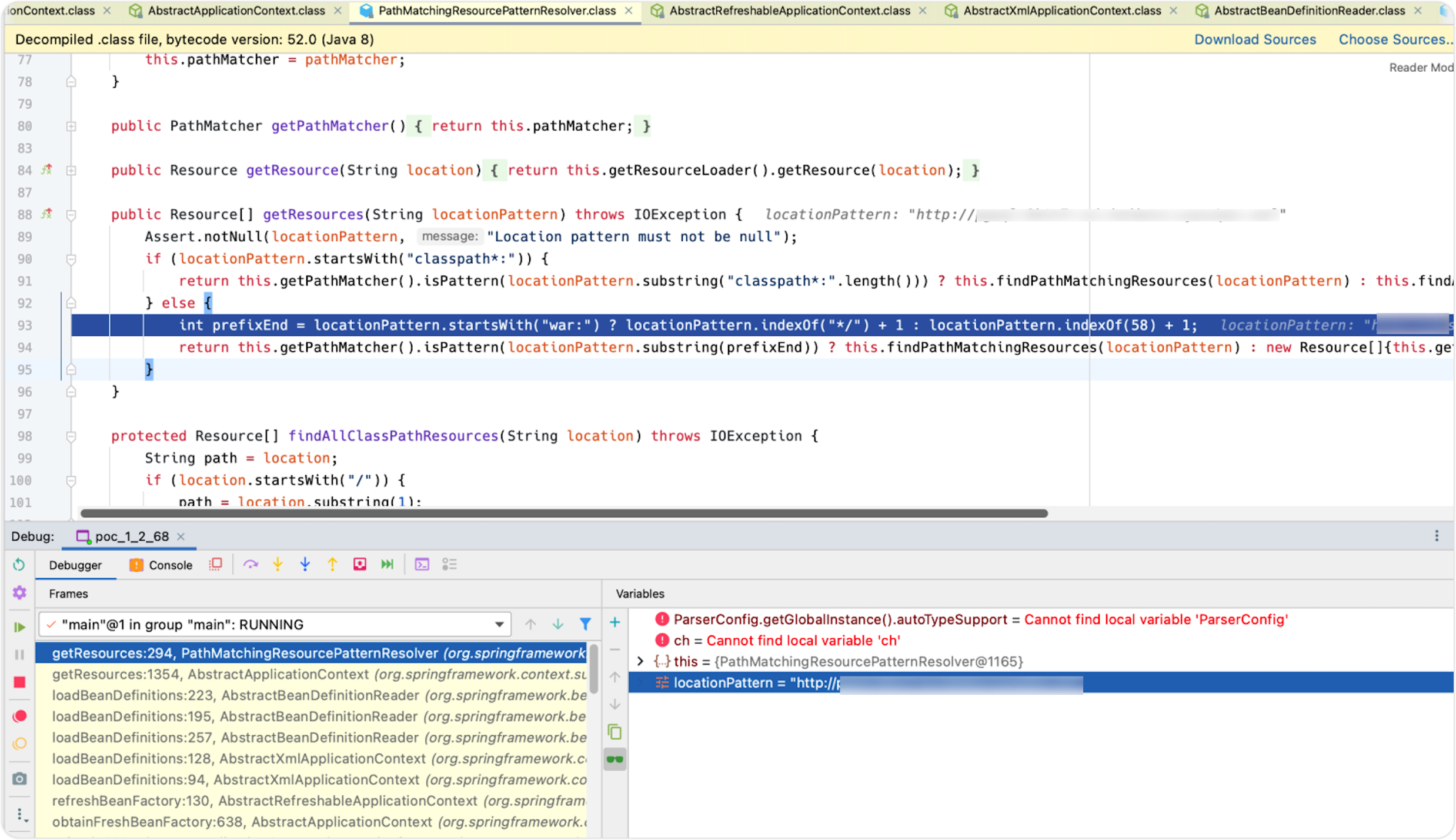The width and height of the screenshot is (1456, 840).
Task: Duplicate watch copy icon
Action: [615, 732]
